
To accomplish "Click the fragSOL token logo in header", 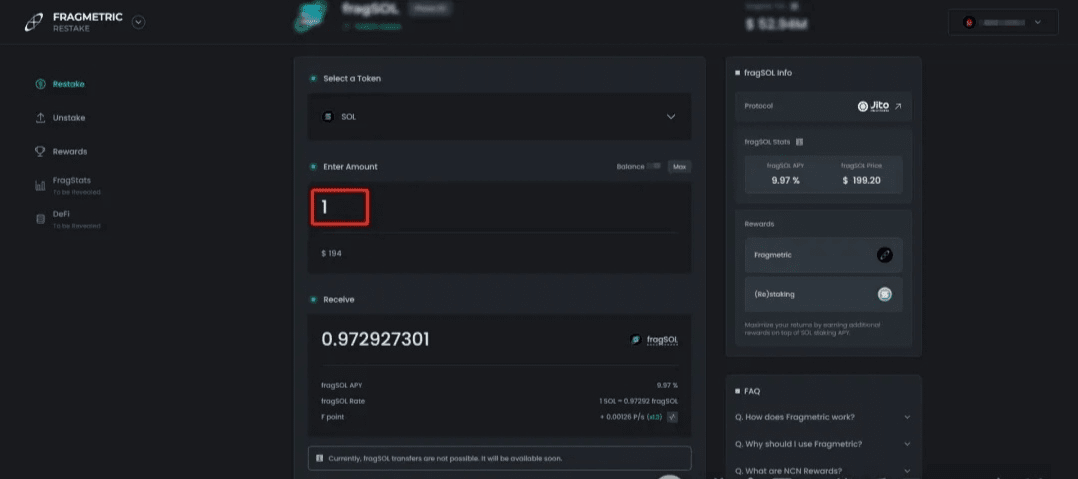I will tap(311, 17).
